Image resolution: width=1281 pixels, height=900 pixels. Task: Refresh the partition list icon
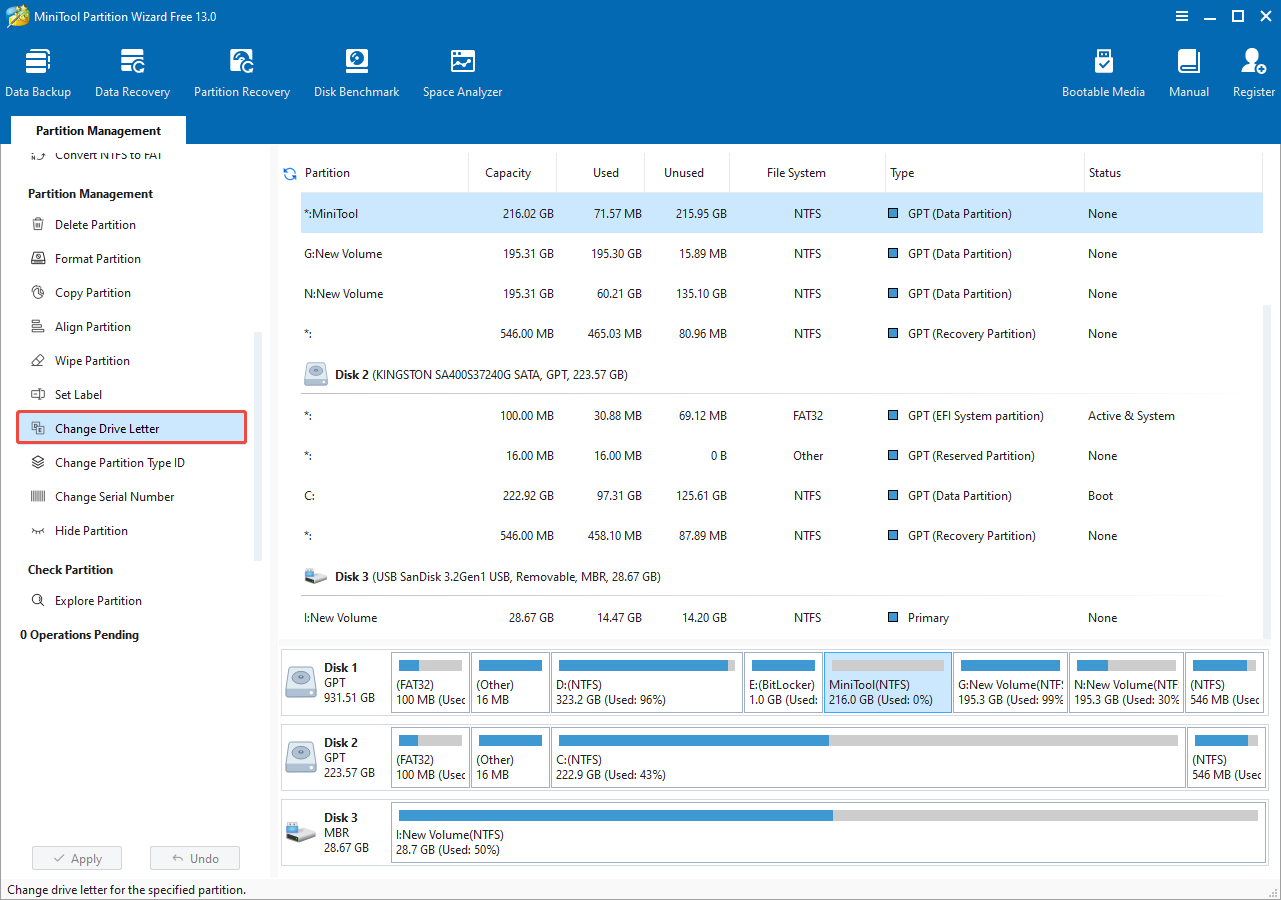(x=290, y=174)
